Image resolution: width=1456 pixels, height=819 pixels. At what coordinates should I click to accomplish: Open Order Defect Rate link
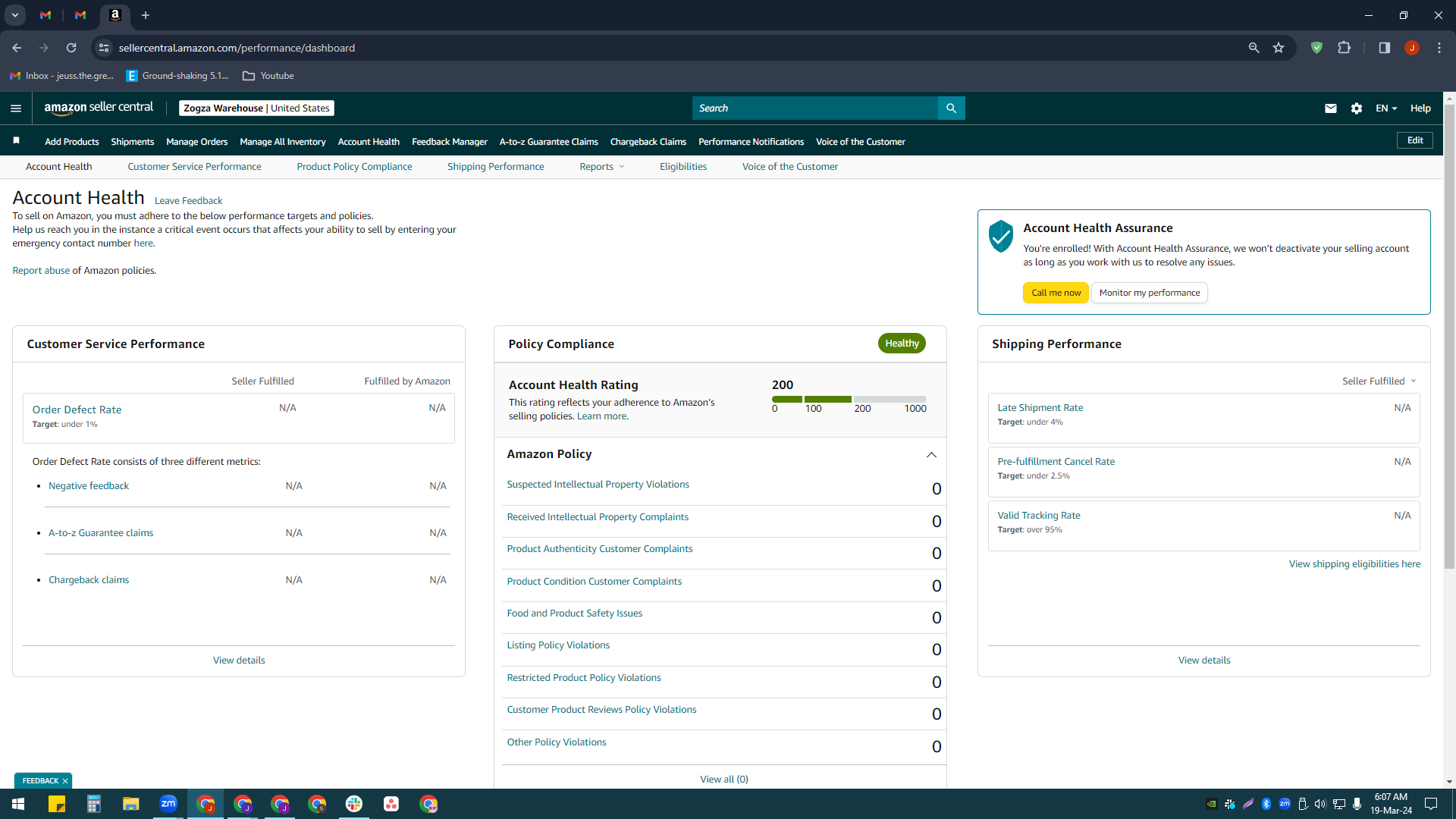(x=77, y=409)
